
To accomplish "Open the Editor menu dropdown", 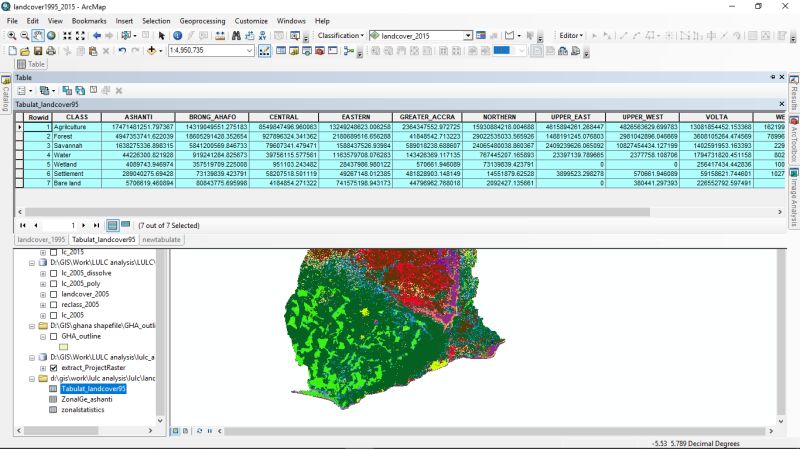I will tap(571, 35).
